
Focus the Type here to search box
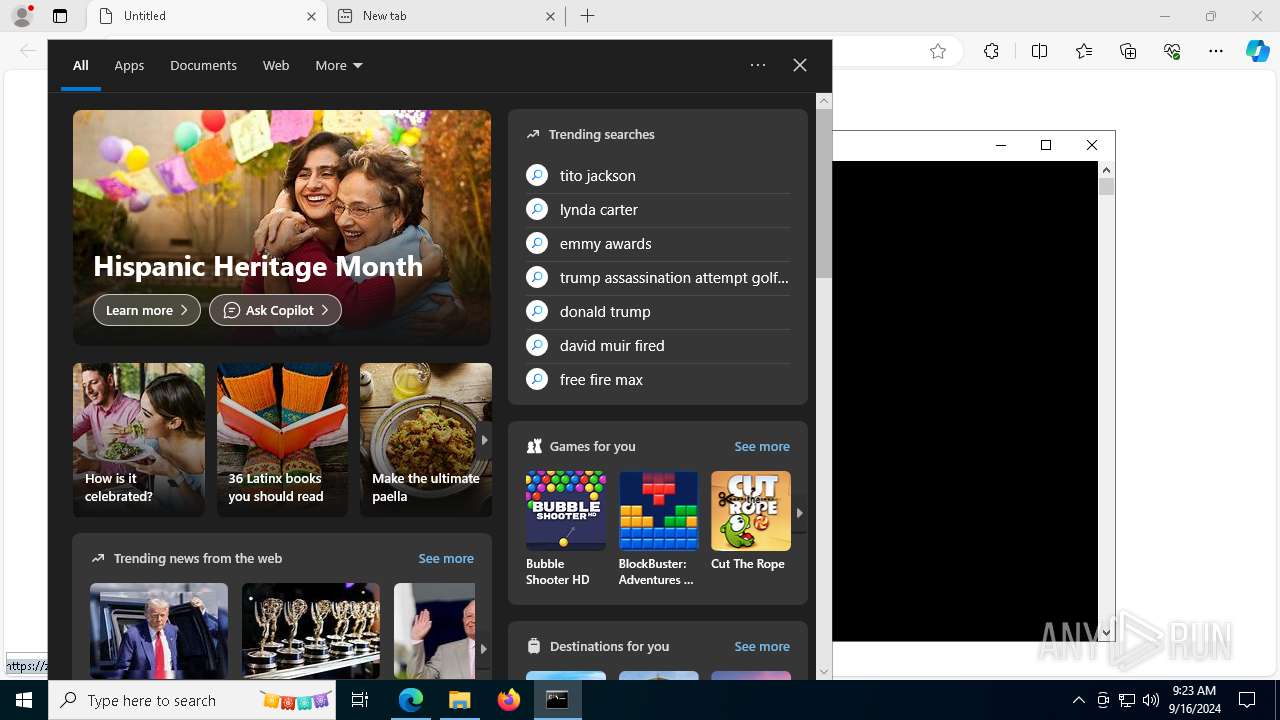tap(194, 700)
